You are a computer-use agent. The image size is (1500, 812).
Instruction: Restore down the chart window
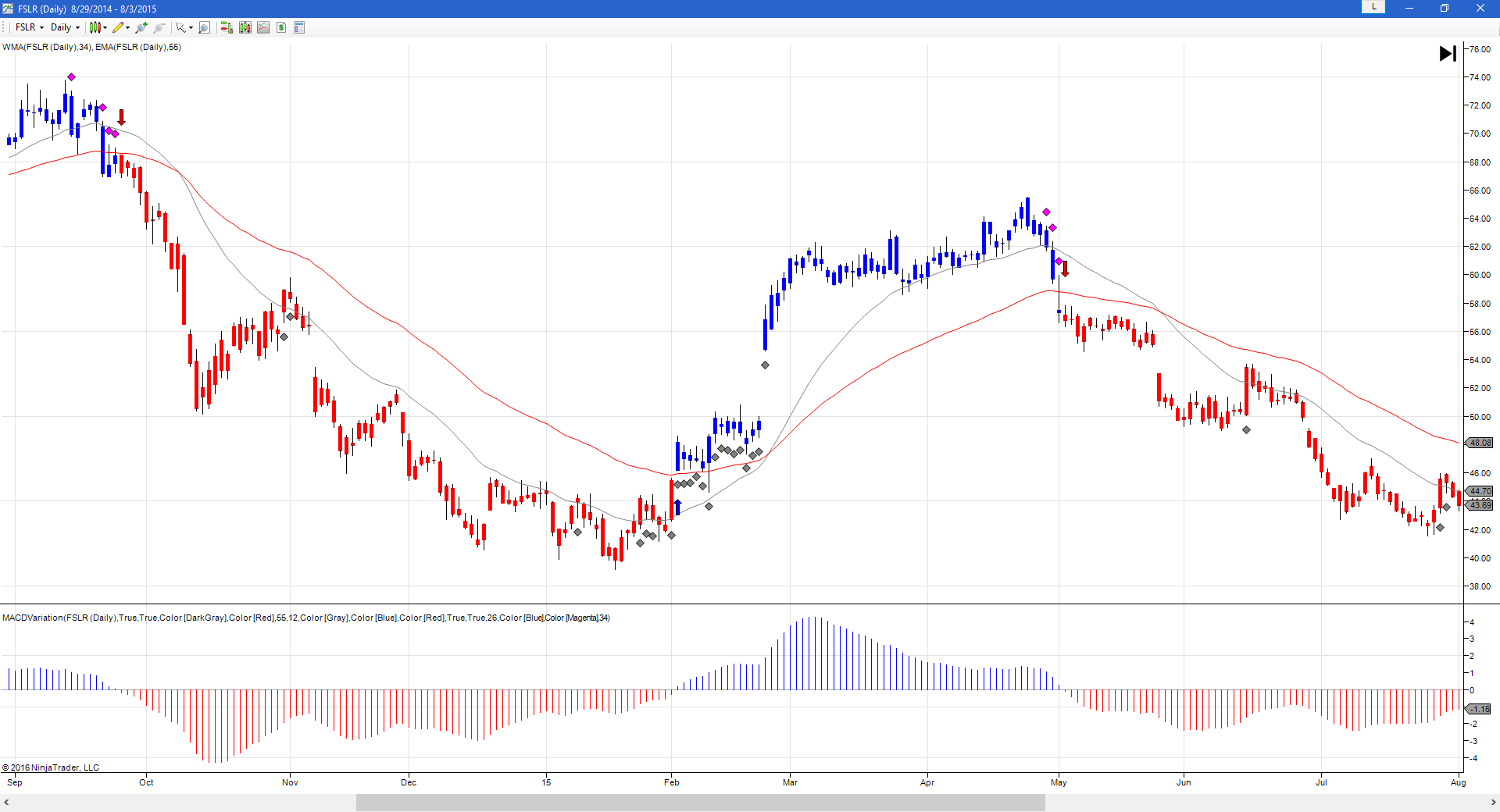1445,8
